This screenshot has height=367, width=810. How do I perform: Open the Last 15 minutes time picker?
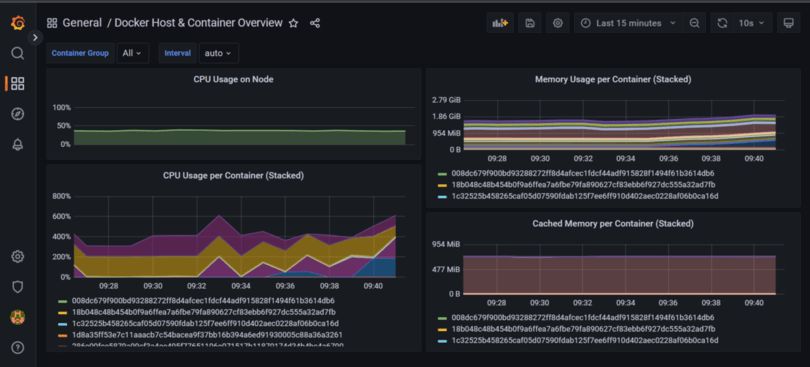click(x=629, y=23)
